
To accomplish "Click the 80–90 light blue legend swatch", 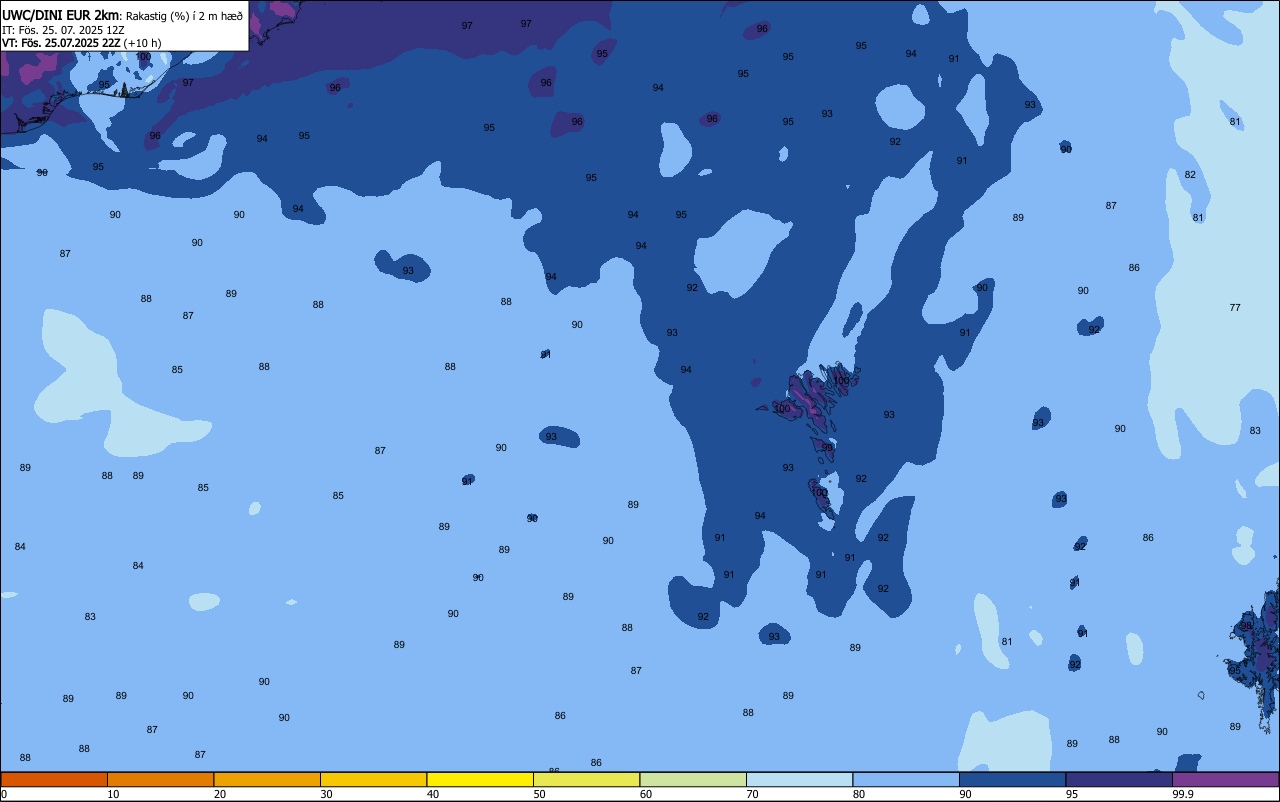I will 906,779.
